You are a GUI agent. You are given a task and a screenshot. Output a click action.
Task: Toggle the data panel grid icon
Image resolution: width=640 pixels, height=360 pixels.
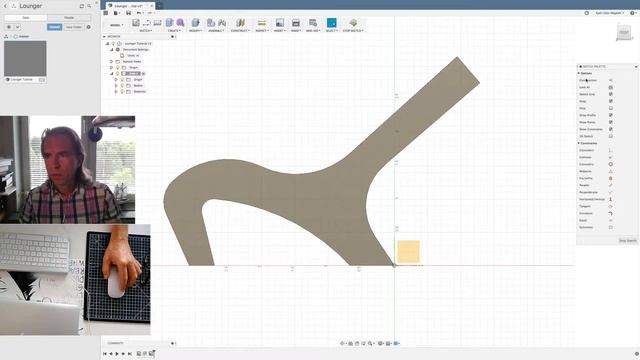tap(106, 13)
